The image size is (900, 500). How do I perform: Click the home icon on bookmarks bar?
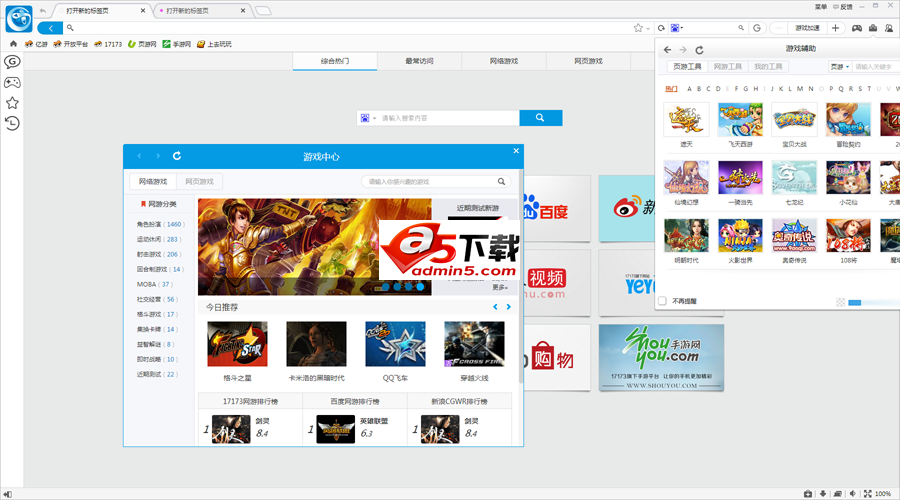13,44
